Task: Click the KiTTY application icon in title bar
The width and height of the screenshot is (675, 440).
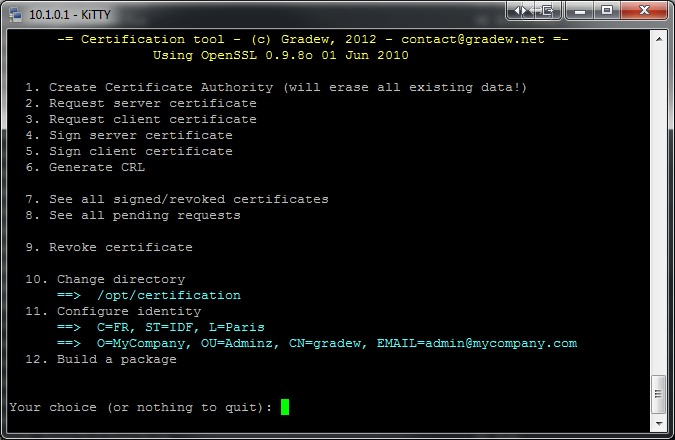Action: (x=15, y=15)
